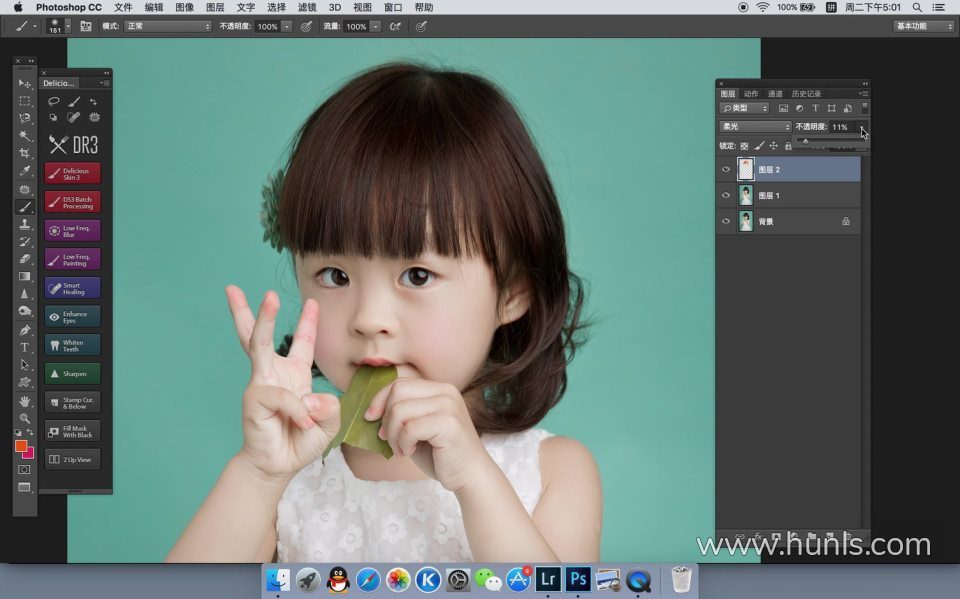Toggle lock transparent pixels
960x599 pixels.
coord(744,146)
